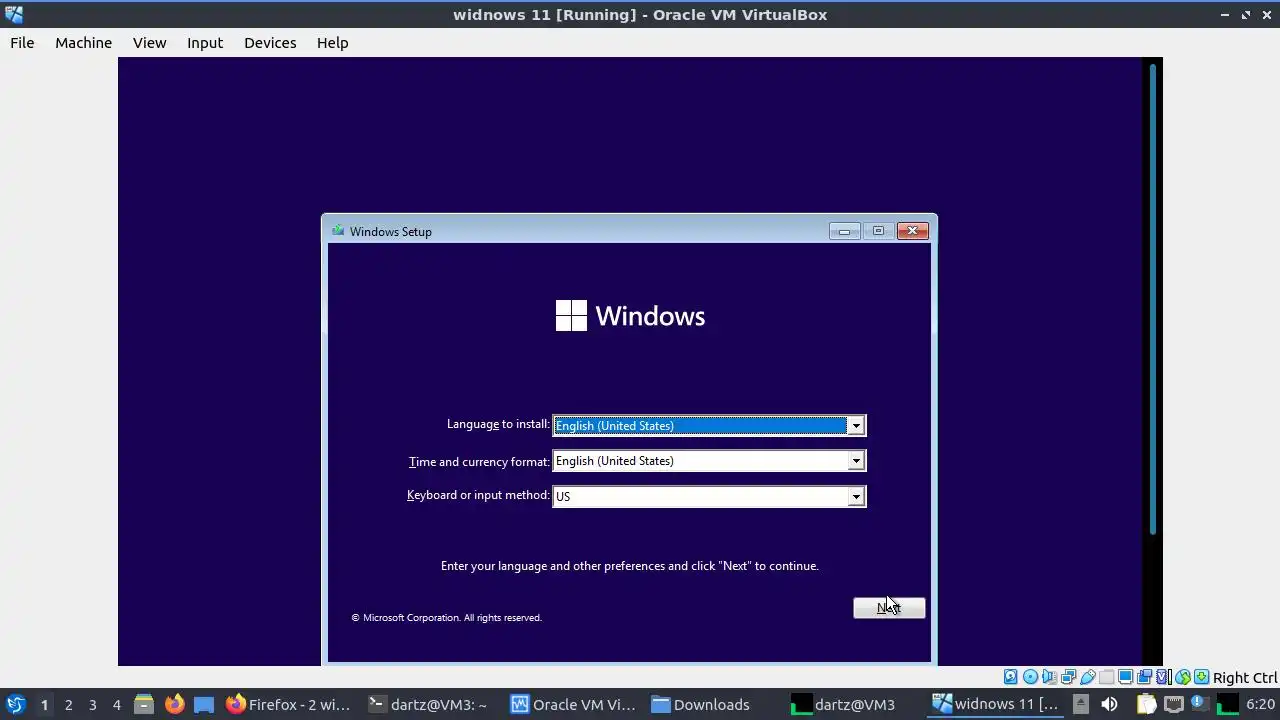Click the recording status icon
This screenshot has height=720, width=1280.
click(x=1144, y=677)
